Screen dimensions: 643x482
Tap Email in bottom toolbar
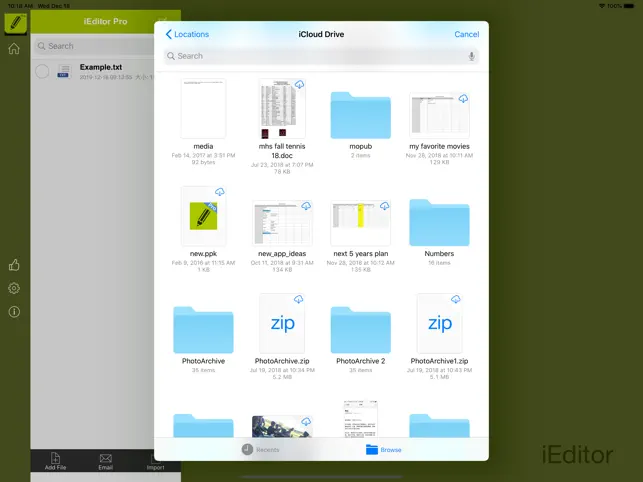pyautogui.click(x=105, y=461)
